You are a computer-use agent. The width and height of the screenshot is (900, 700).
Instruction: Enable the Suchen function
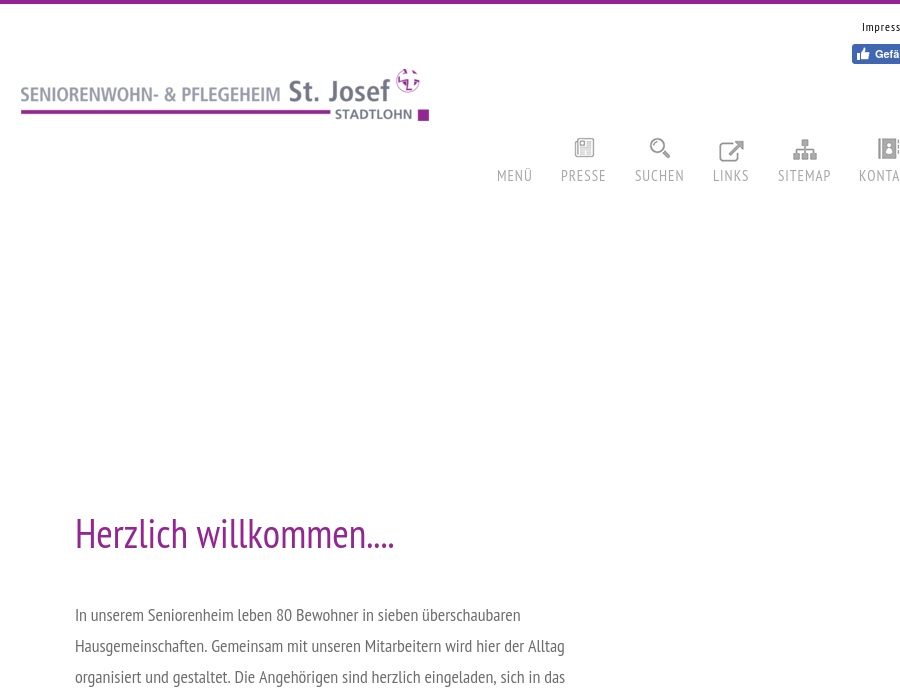(x=659, y=175)
